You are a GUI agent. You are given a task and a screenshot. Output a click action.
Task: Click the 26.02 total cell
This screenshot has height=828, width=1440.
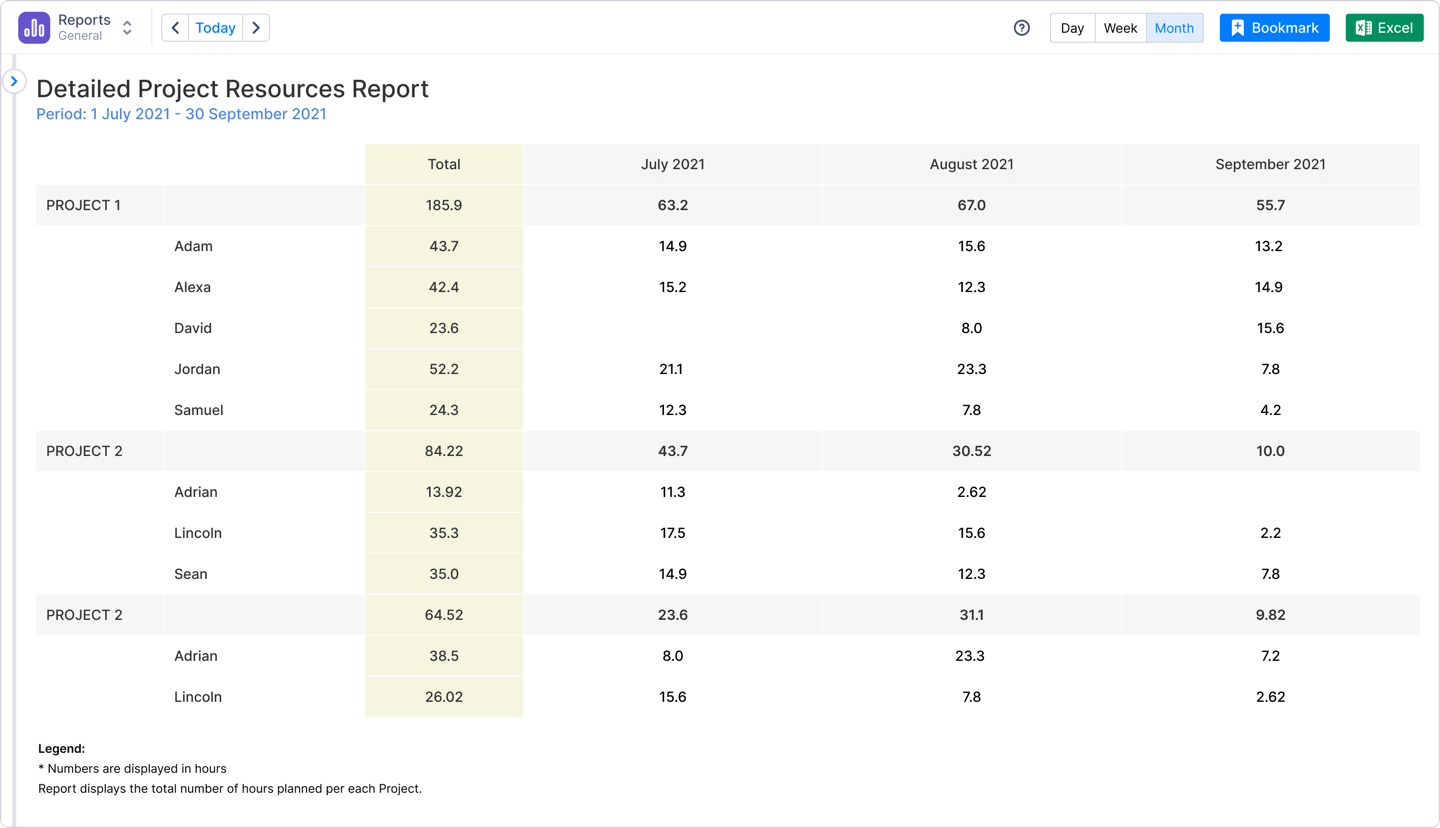coord(444,697)
